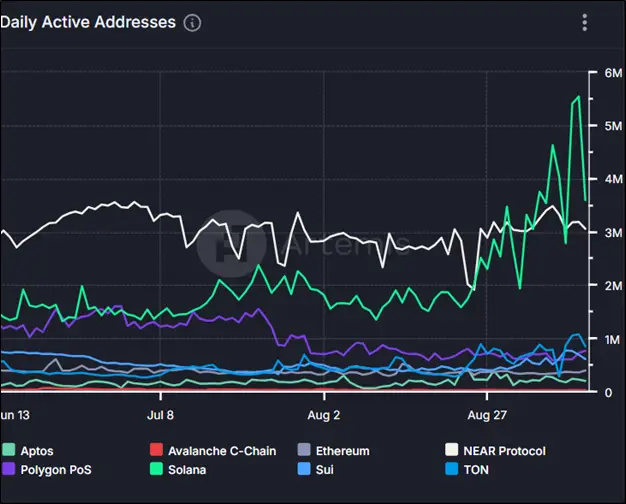Click the Aug 2 x-axis date label

[x=323, y=413]
